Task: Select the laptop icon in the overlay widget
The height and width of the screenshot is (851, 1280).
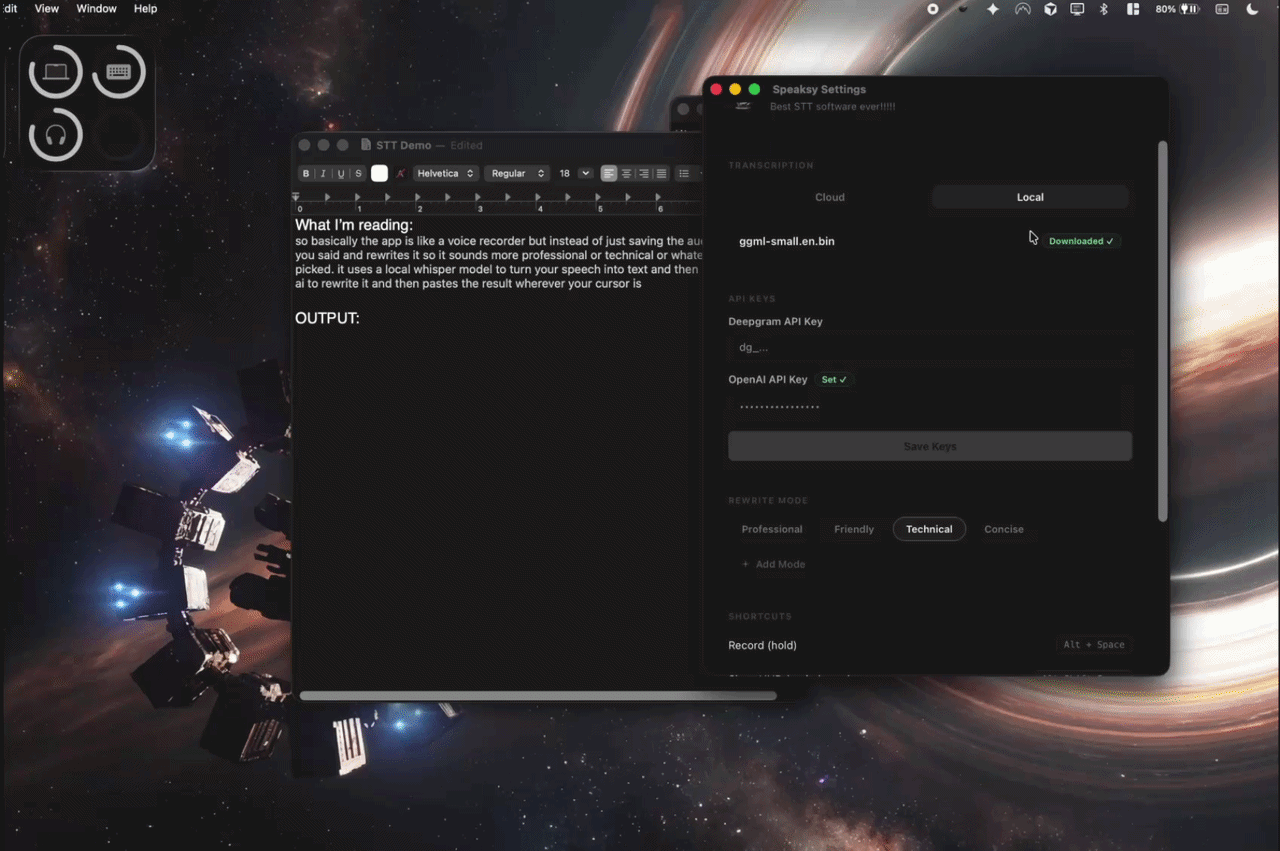Action: coord(55,71)
